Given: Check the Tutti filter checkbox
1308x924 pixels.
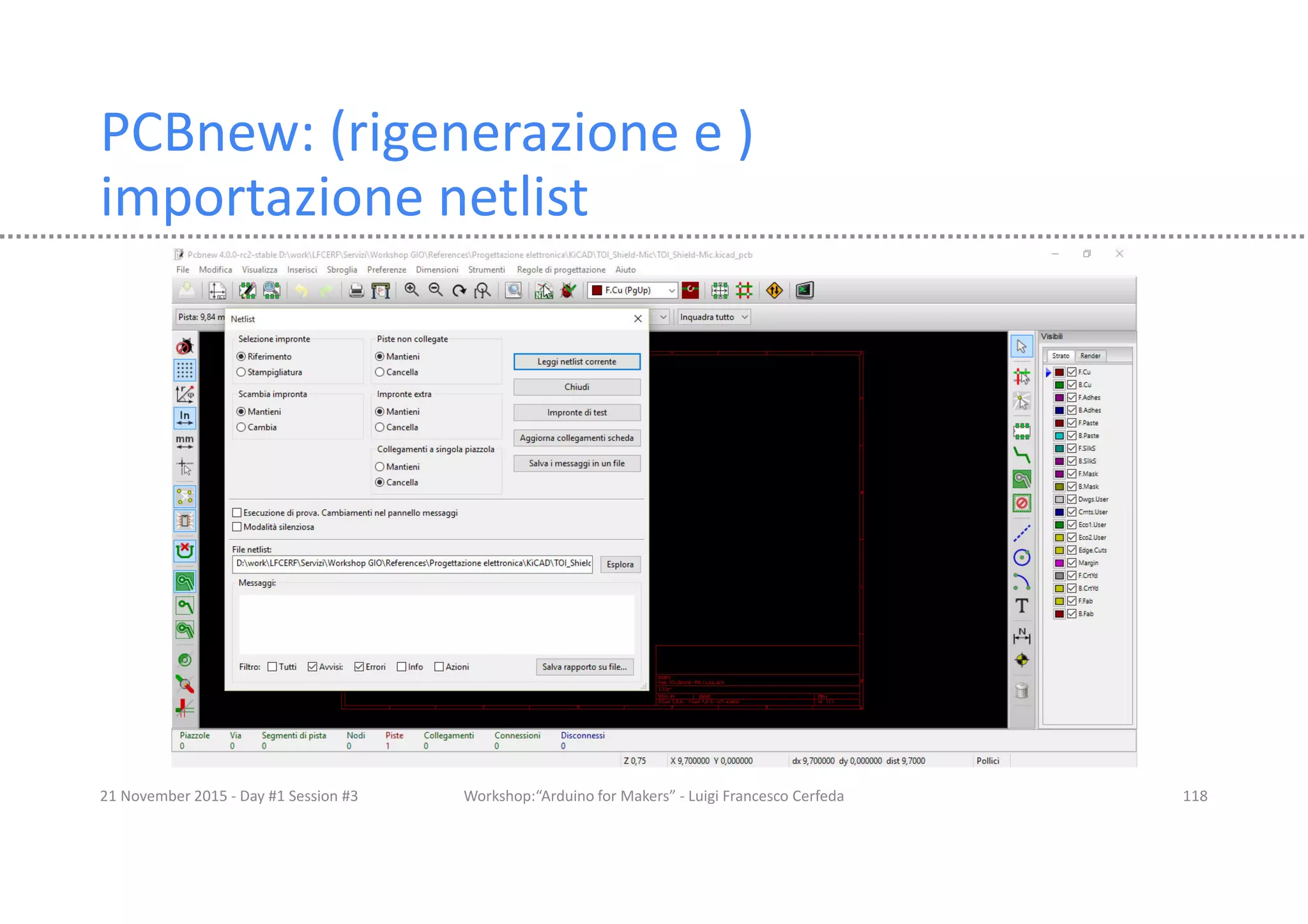Looking at the screenshot, I should pos(272,667).
